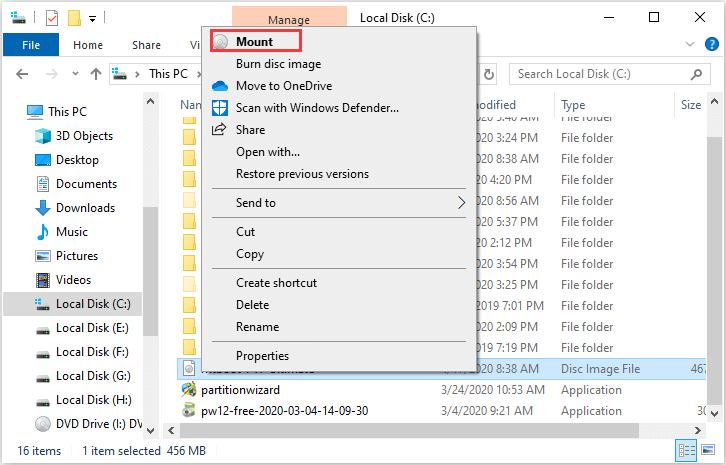Sort by Size column header
This screenshot has width=726, height=465.
pos(691,105)
